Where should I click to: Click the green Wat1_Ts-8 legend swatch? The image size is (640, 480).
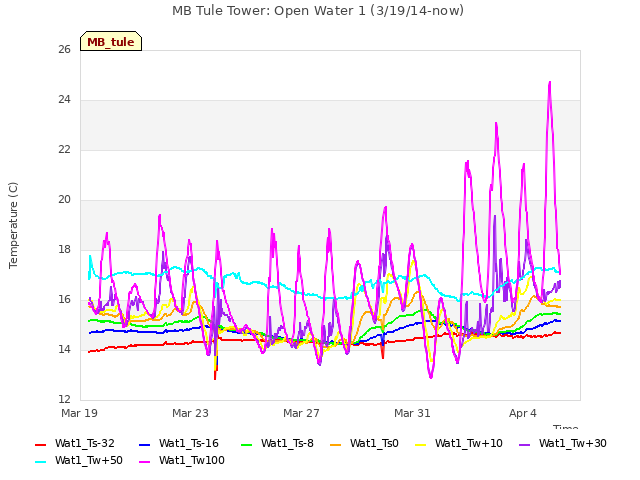[247, 444]
